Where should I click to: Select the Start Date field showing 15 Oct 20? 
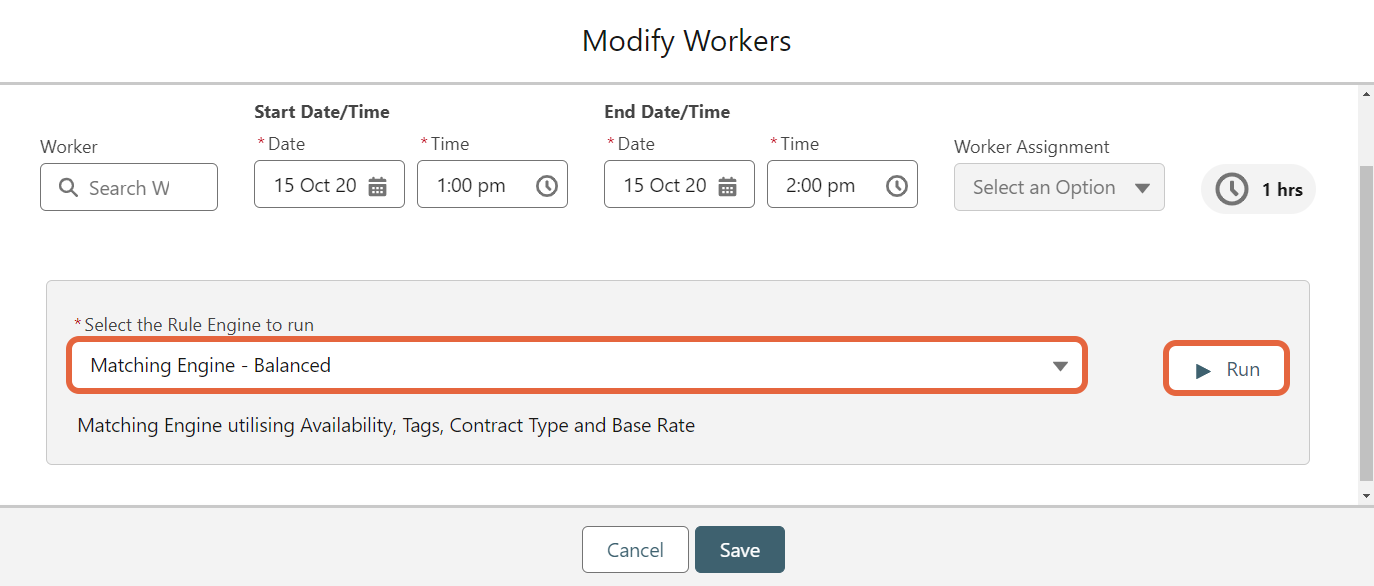pos(315,184)
